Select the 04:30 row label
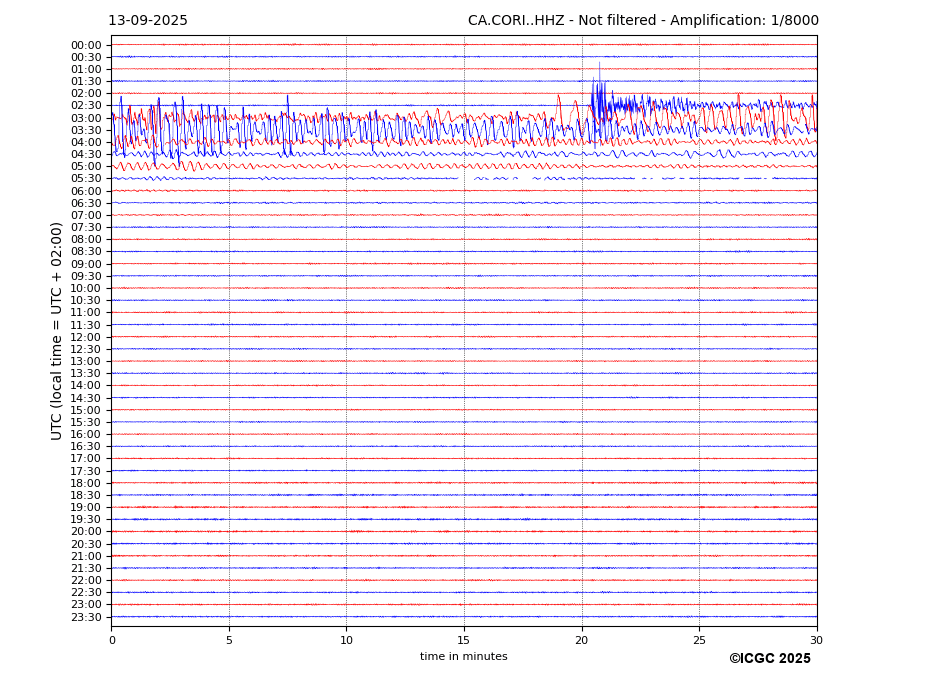The image size is (927, 696). click(86, 154)
